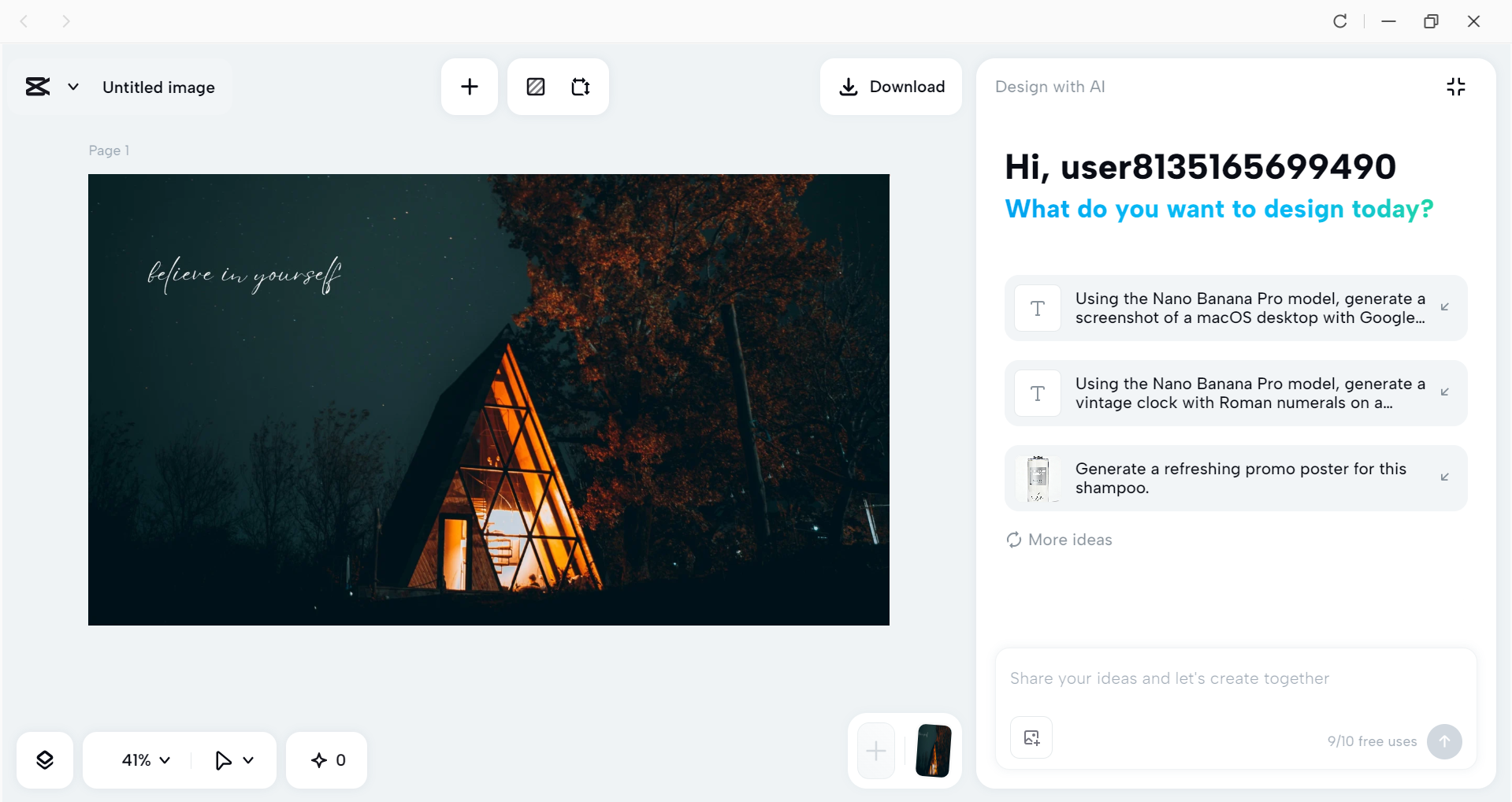This screenshot has width=1512, height=802.
Task: Expand the menu chevron beside the CapCut logo
Action: click(73, 87)
